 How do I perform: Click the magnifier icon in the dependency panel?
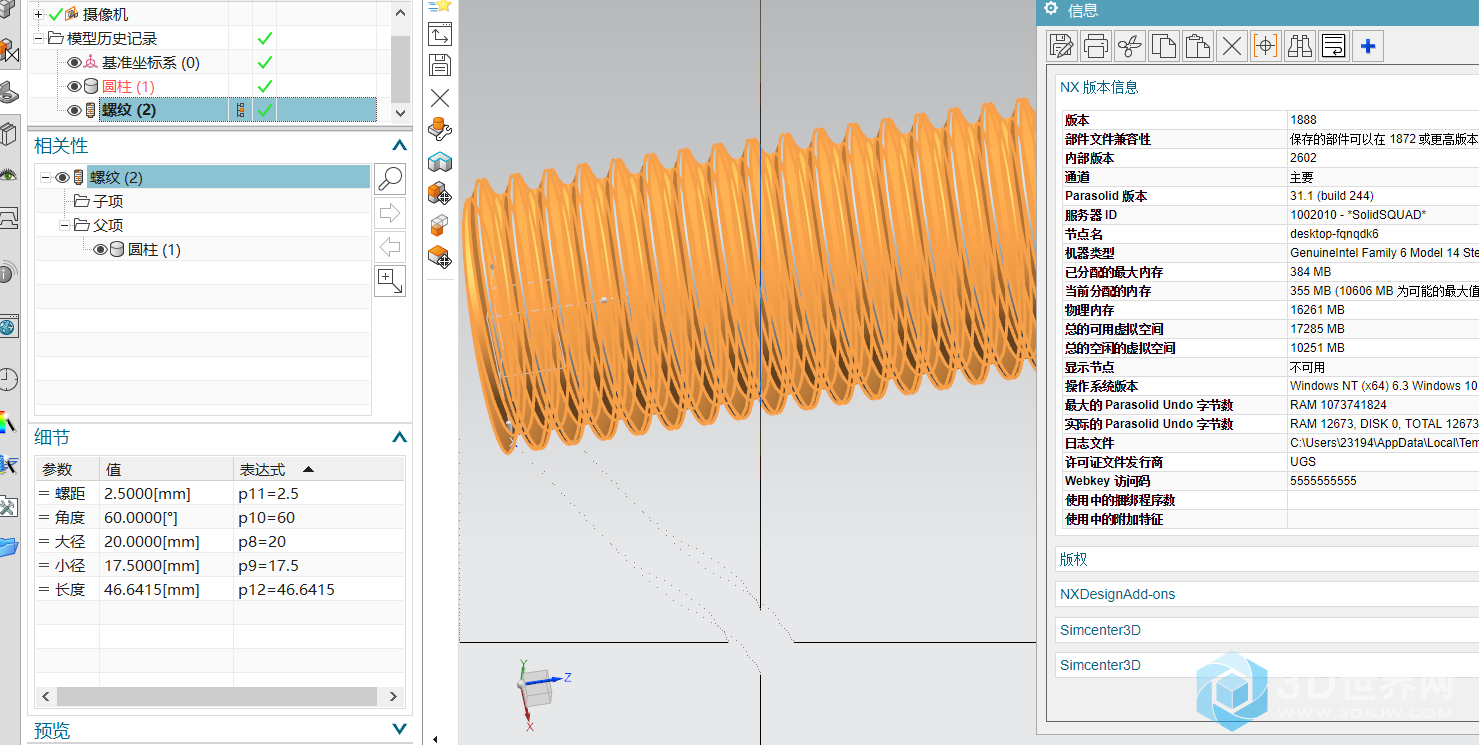coord(390,179)
